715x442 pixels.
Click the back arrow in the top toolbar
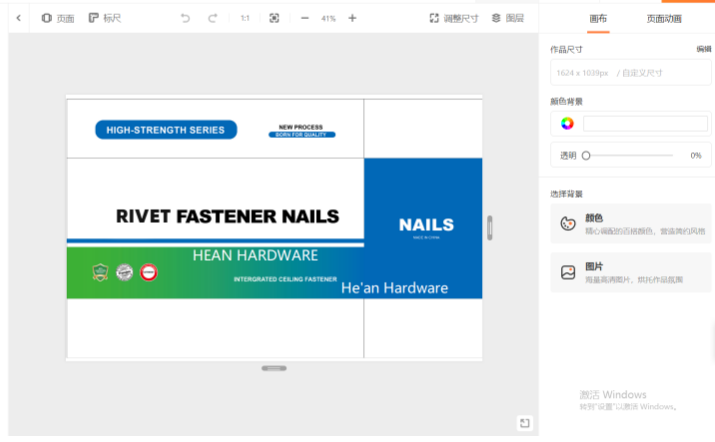18,18
